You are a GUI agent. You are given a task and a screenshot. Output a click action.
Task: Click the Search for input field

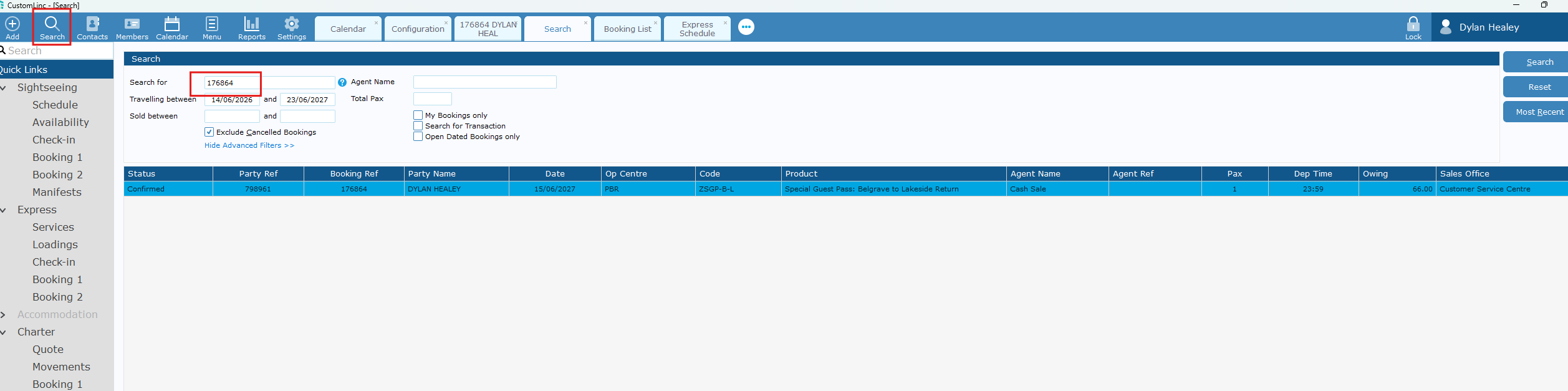269,82
